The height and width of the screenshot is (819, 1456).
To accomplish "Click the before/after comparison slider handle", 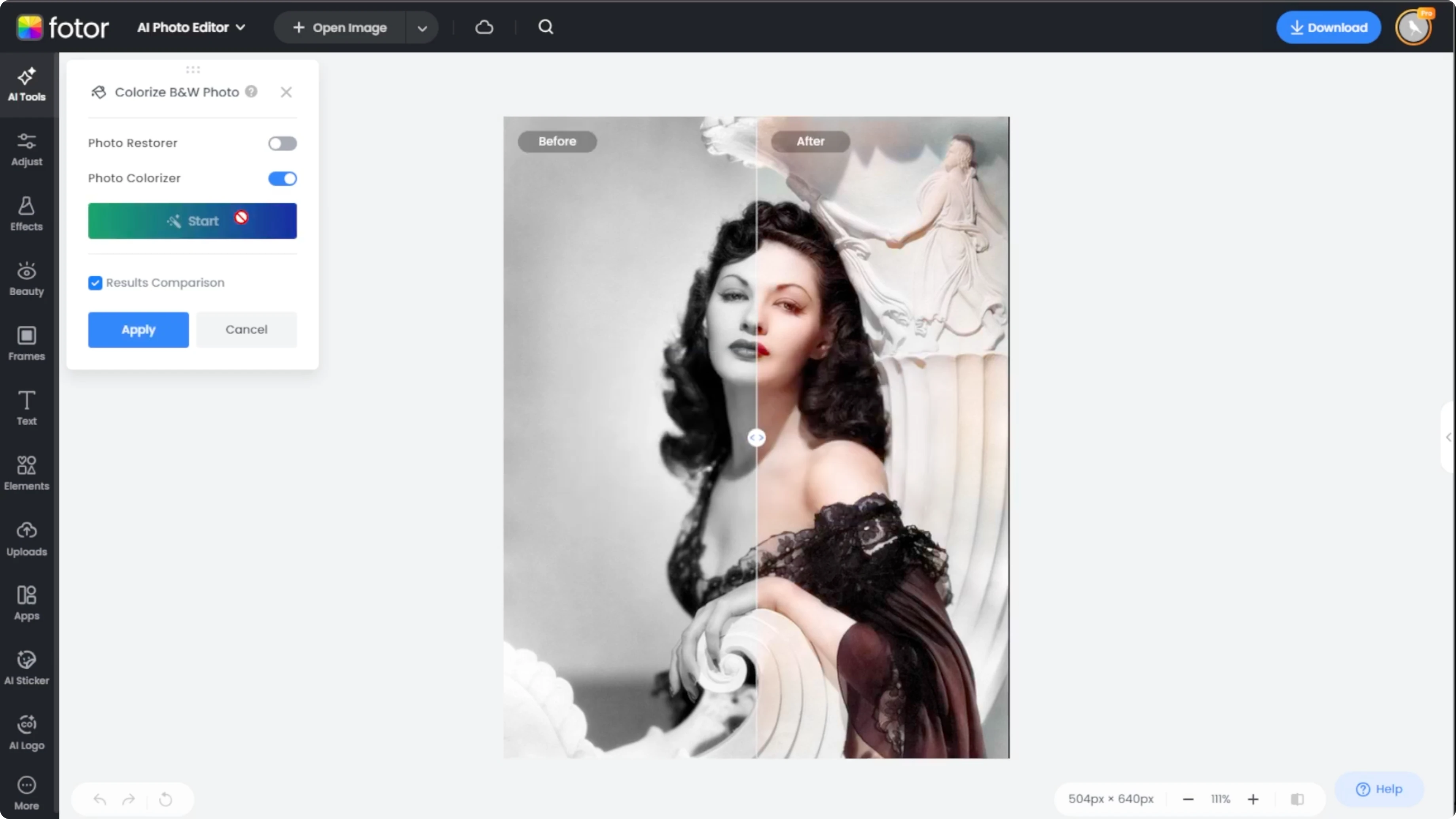I will tap(756, 438).
